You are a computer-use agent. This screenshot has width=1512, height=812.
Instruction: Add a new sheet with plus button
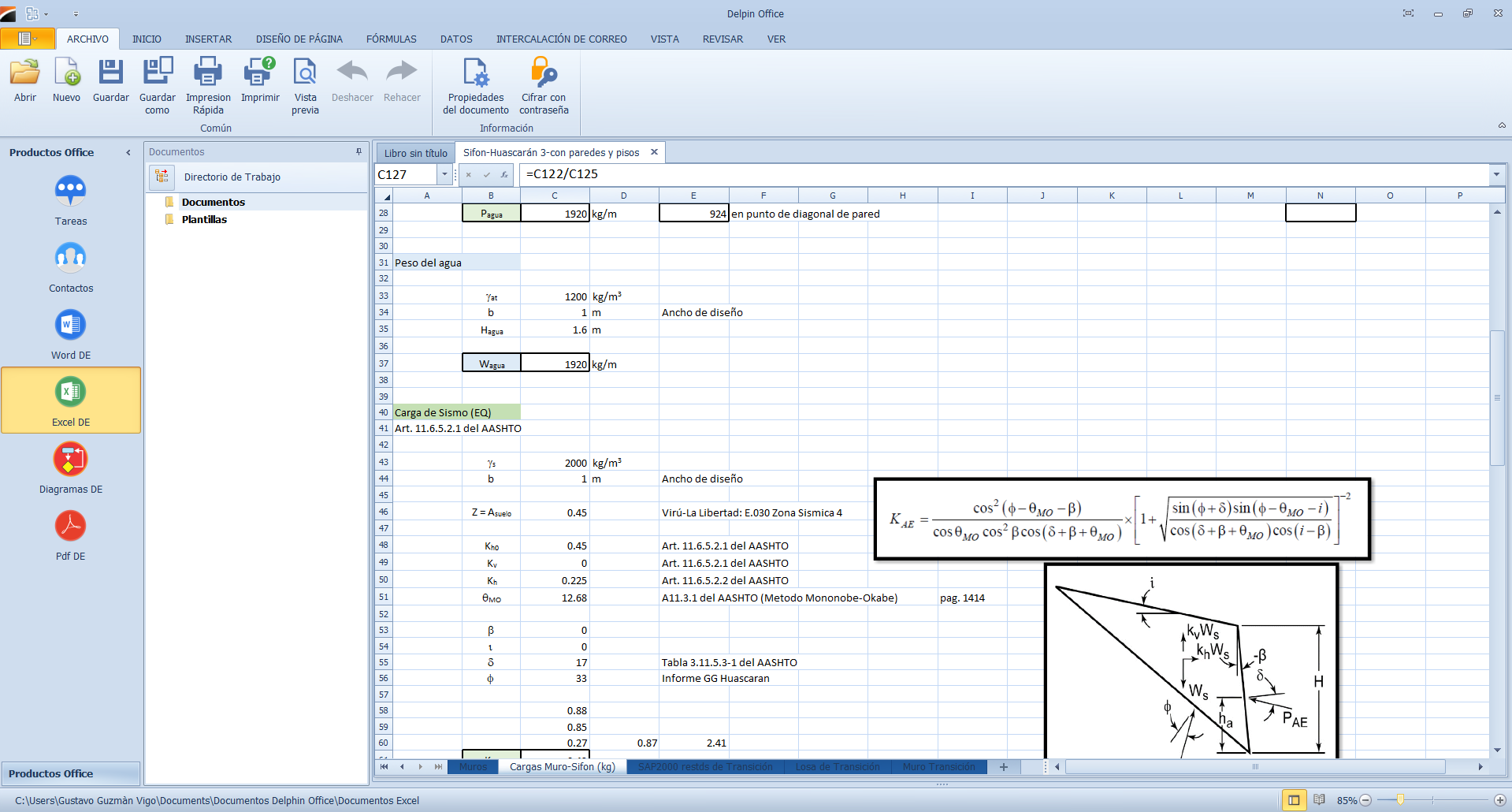(x=1004, y=767)
